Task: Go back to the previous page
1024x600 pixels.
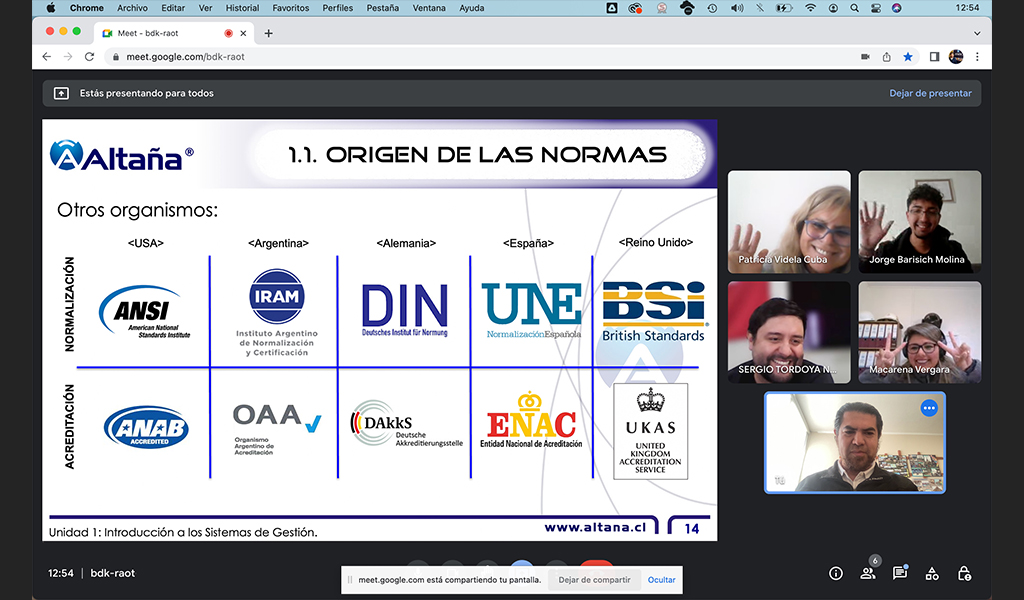Action: tap(46, 57)
